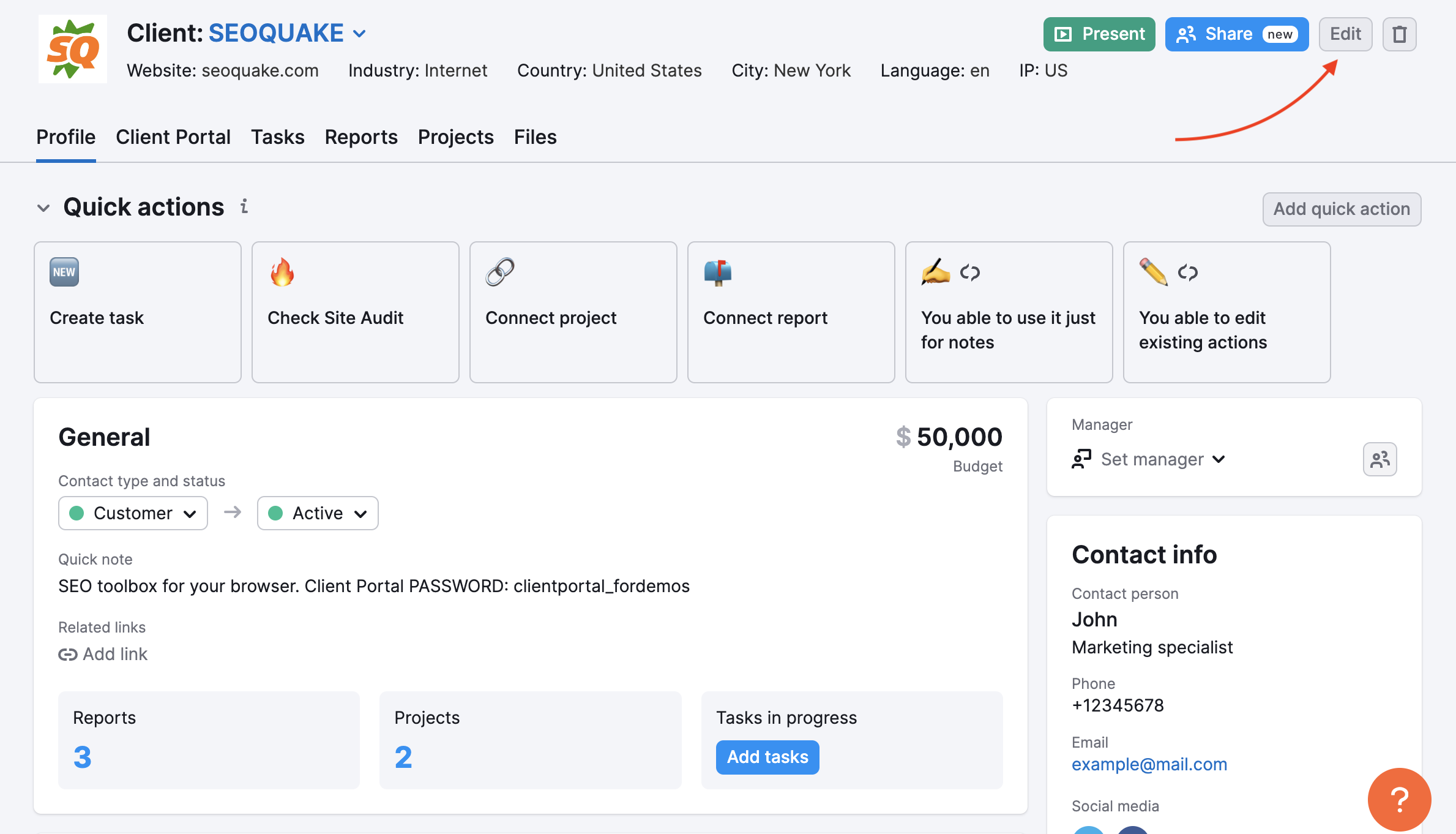This screenshot has height=834, width=1456.
Task: Click the link symbol beside the pencil icon
Action: pyautogui.click(x=1188, y=272)
